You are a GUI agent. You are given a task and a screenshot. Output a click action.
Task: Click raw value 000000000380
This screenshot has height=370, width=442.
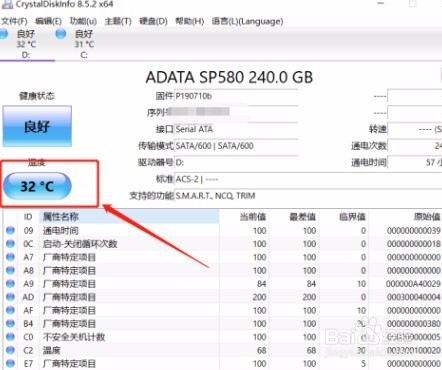414,324
